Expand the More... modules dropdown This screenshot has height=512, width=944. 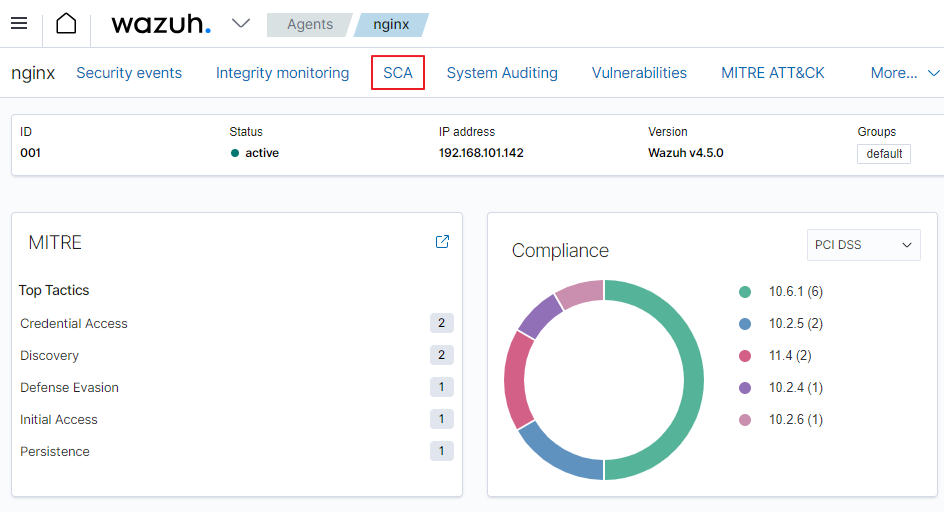[x=905, y=73]
